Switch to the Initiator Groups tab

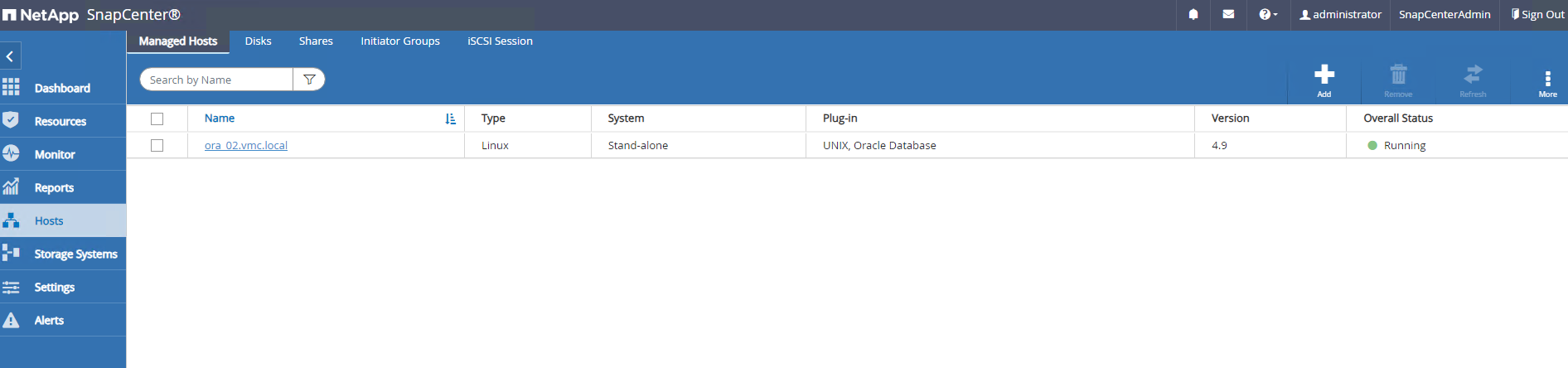[x=400, y=41]
